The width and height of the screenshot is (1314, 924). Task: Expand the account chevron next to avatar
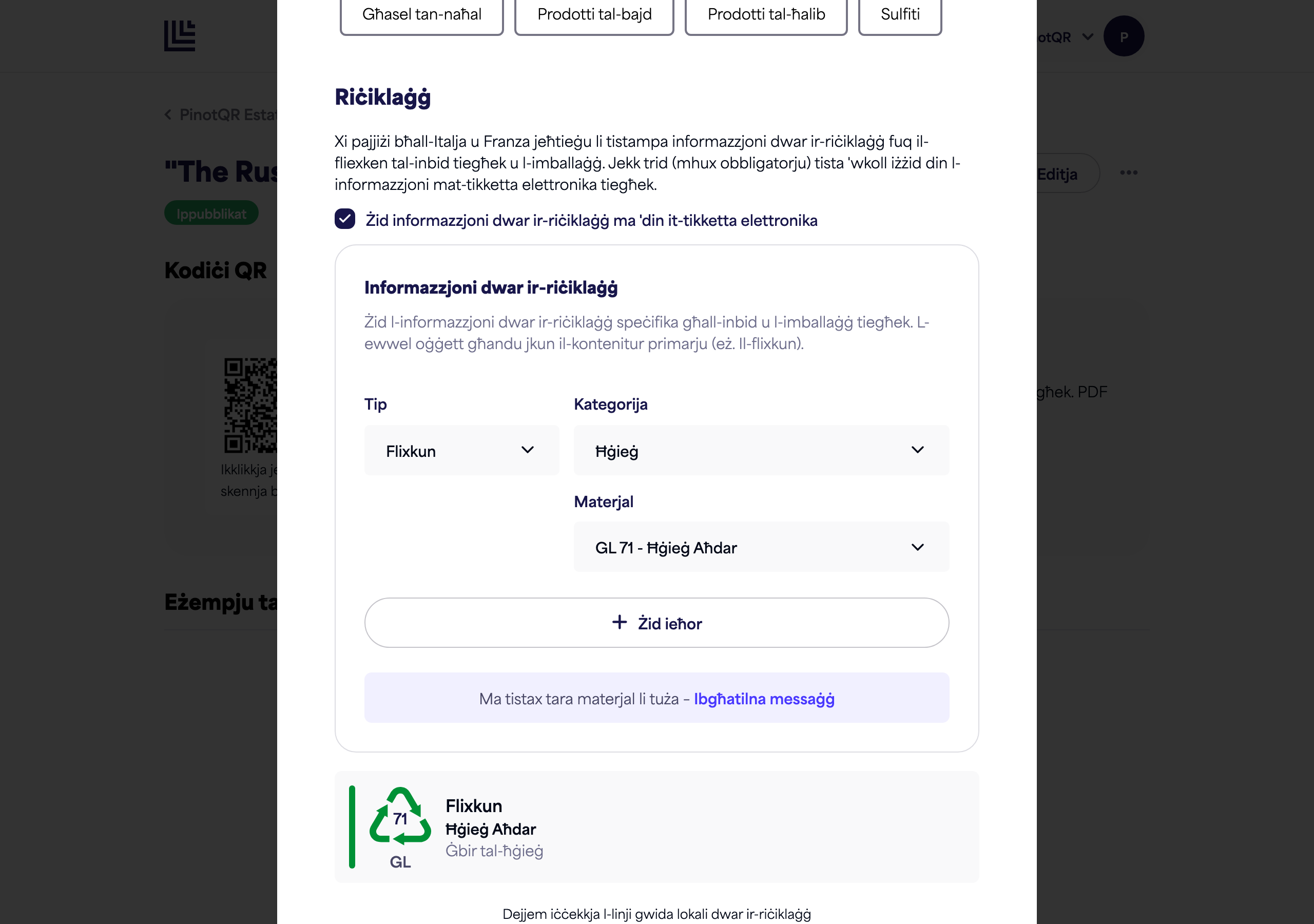(x=1087, y=37)
